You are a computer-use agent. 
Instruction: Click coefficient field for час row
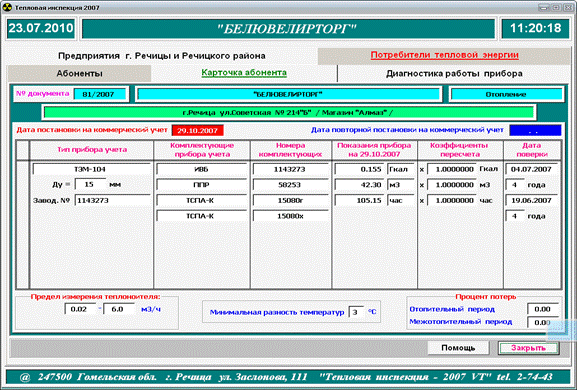coord(452,201)
